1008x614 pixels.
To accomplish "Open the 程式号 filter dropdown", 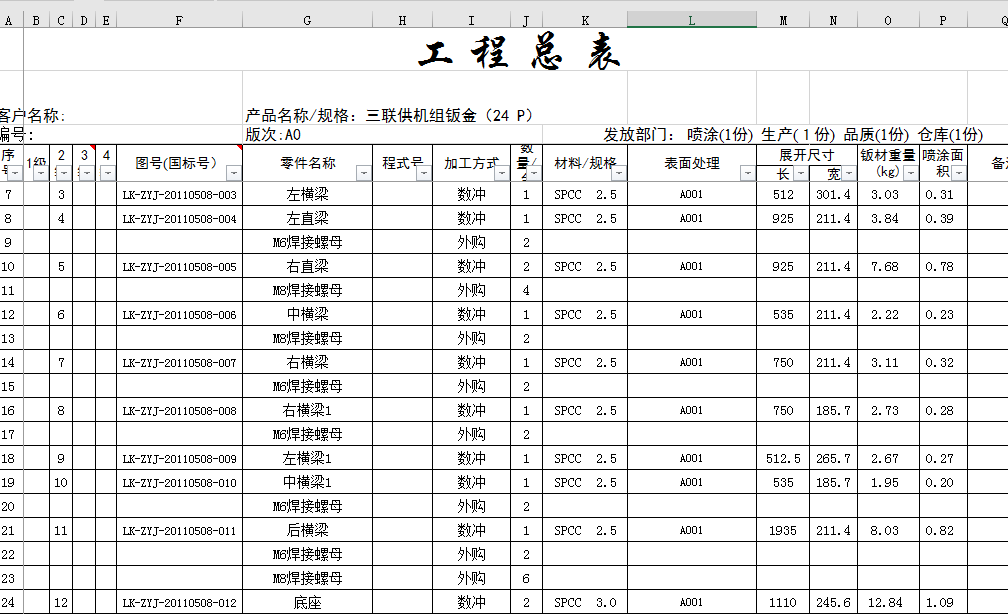I will point(423,173).
